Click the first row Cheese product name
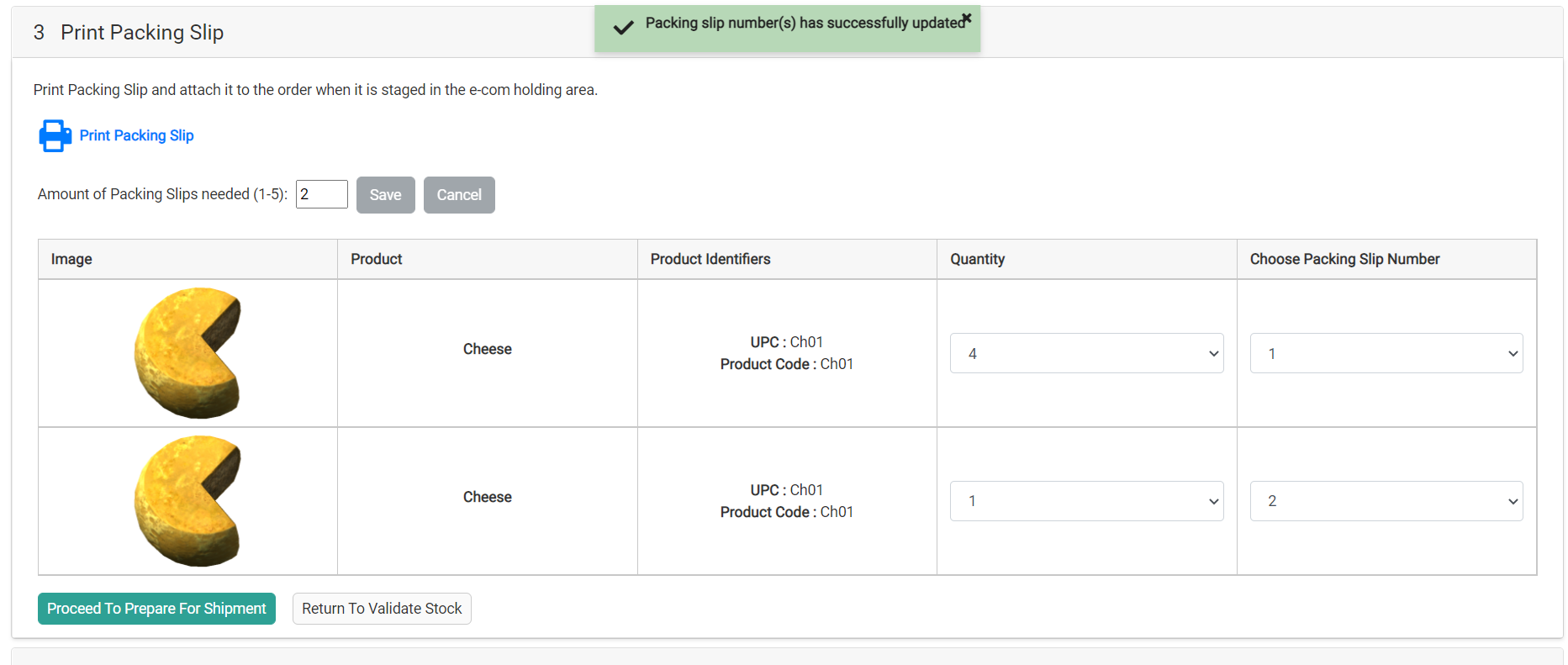Screen dimensions: 1568x665 tap(488, 349)
